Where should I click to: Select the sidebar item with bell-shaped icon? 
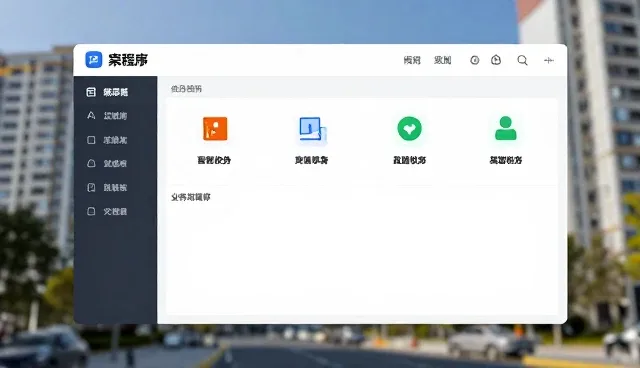[116, 164]
